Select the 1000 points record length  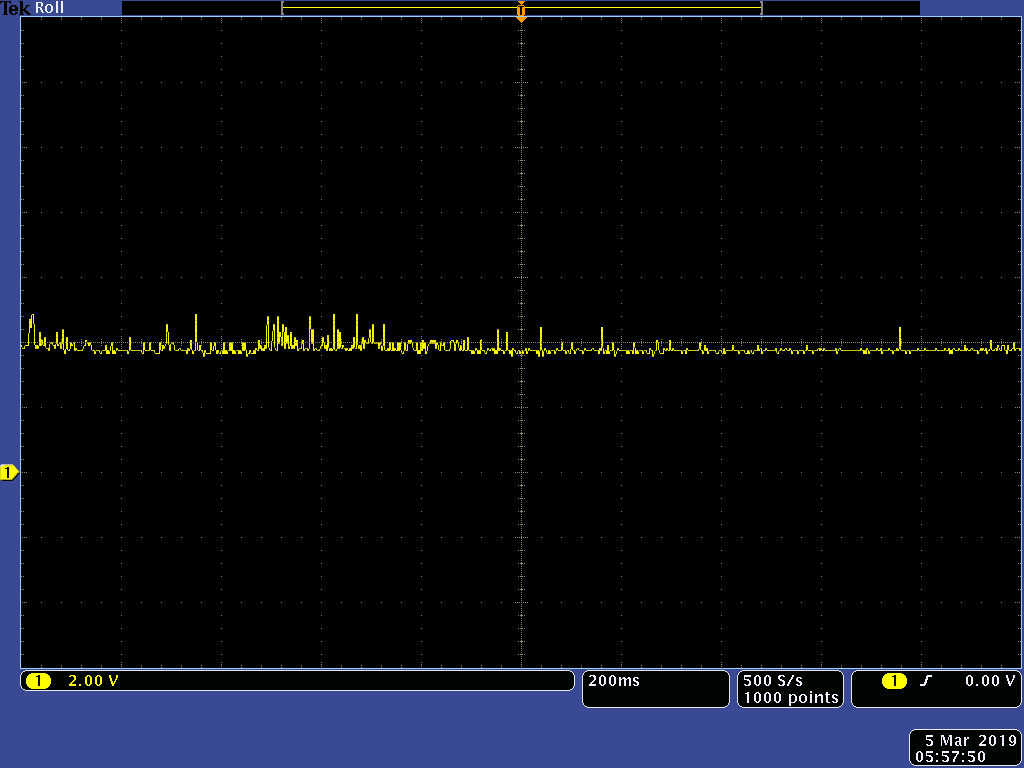[791, 697]
